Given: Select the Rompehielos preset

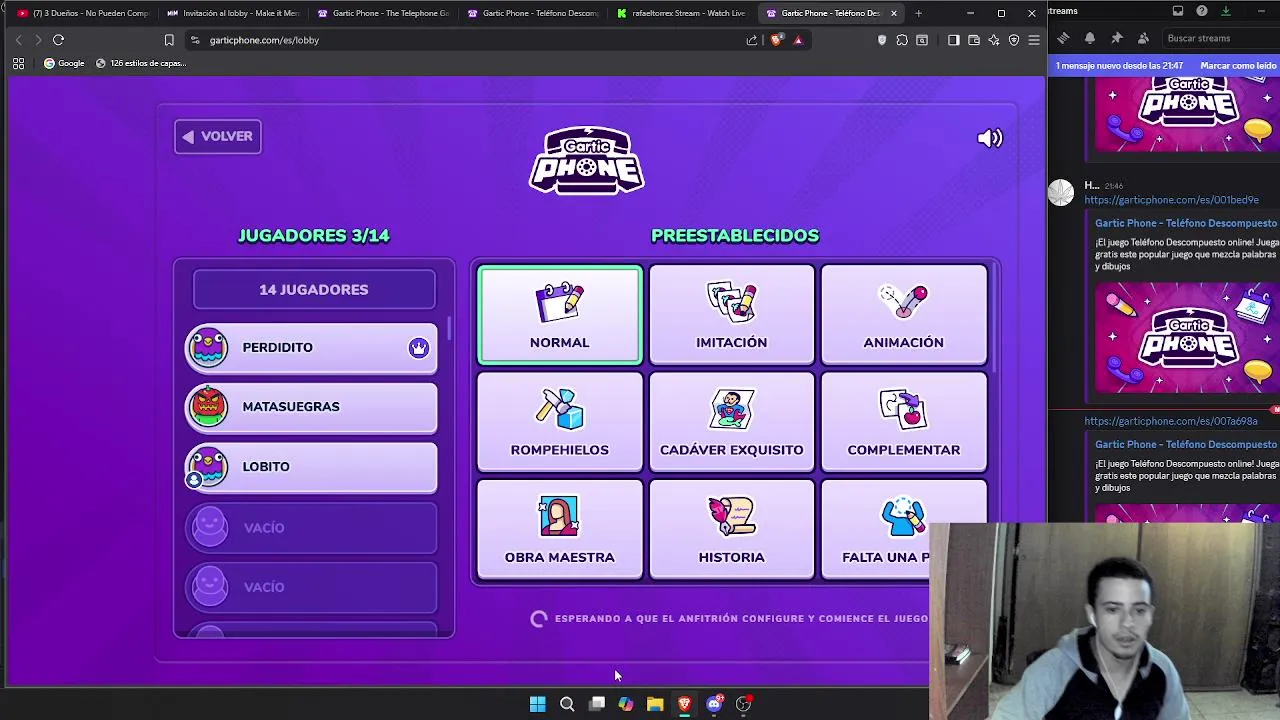Looking at the screenshot, I should coord(560,422).
